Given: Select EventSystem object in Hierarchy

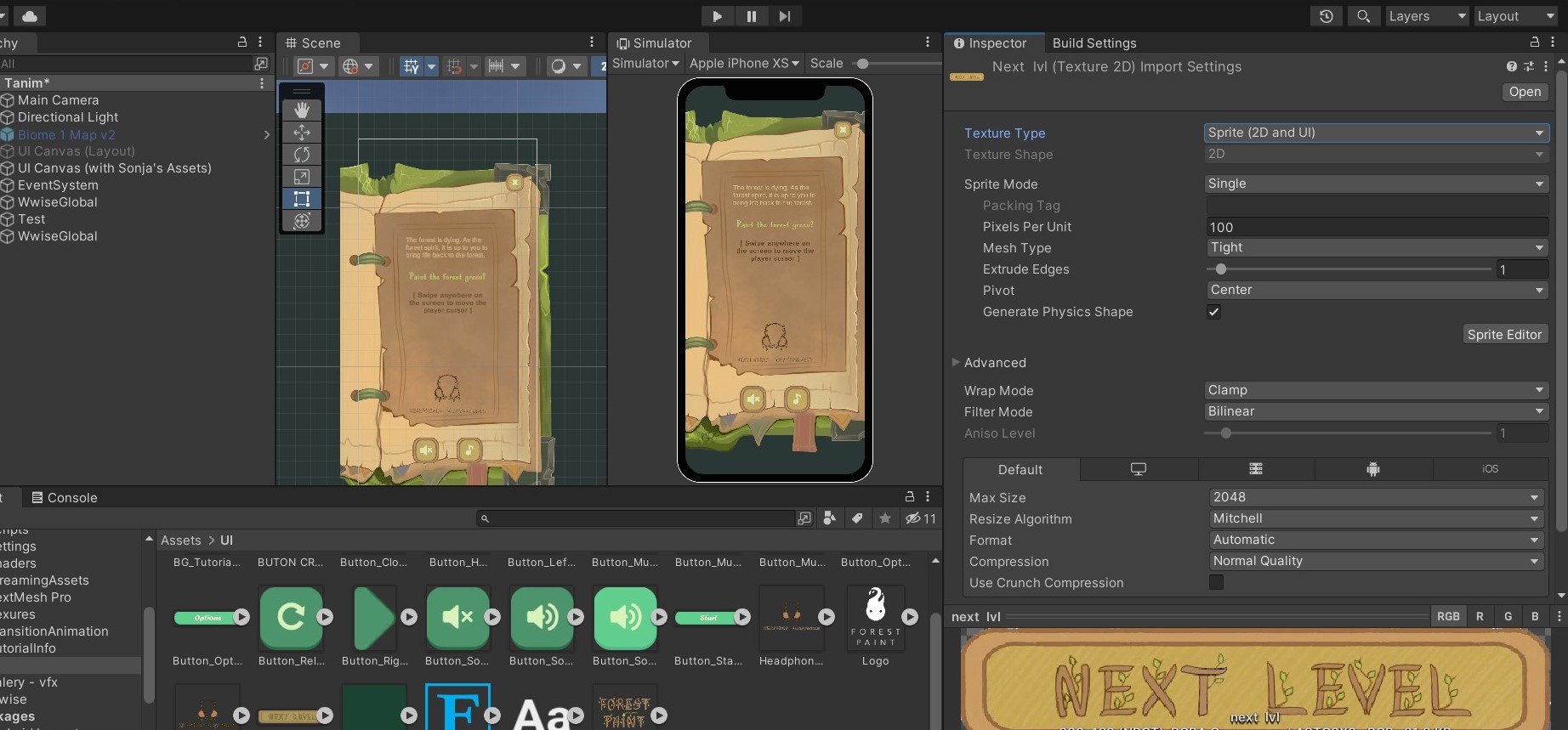Looking at the screenshot, I should (x=58, y=184).
